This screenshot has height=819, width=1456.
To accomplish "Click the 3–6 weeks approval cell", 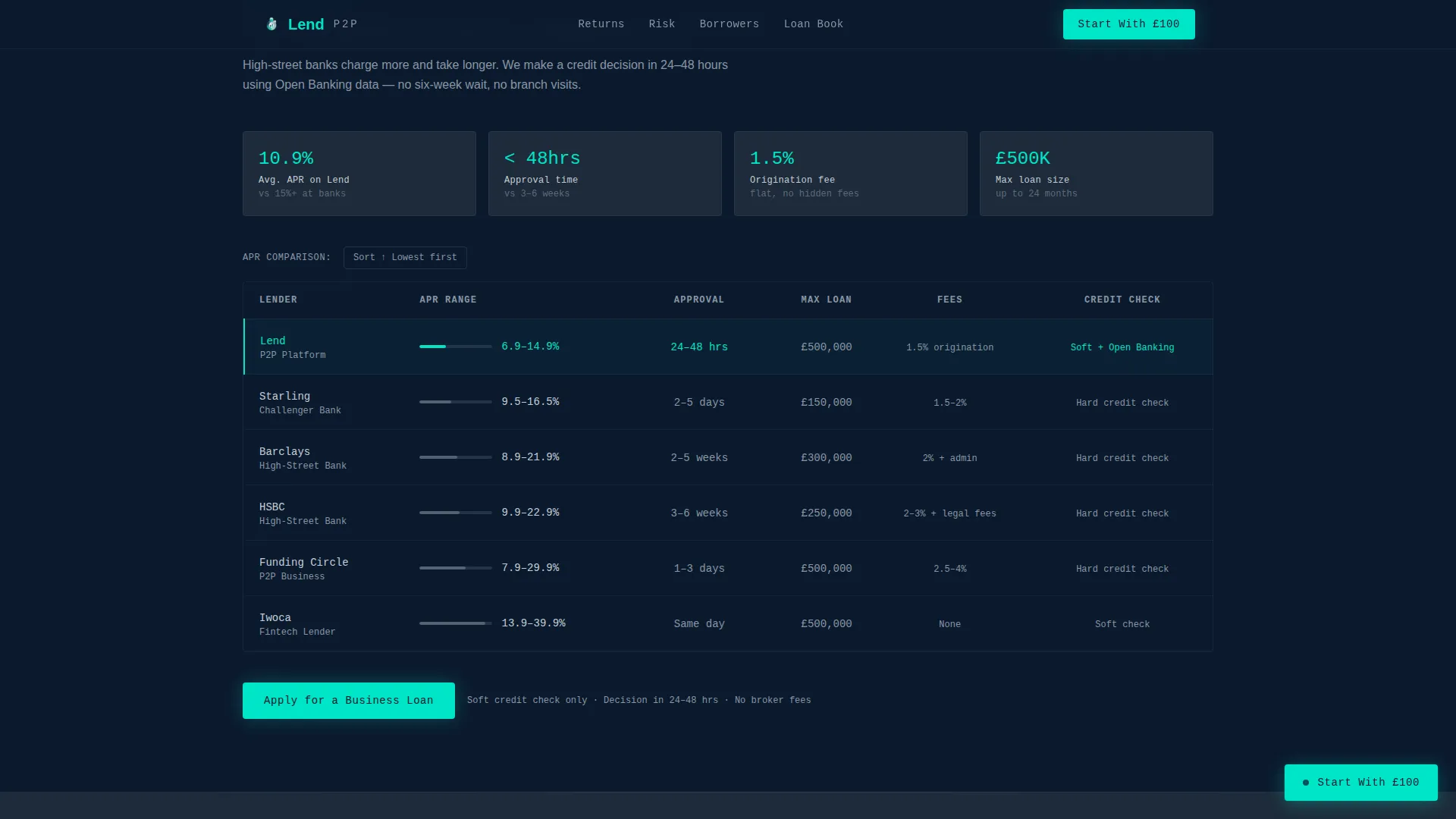I will coord(699,513).
